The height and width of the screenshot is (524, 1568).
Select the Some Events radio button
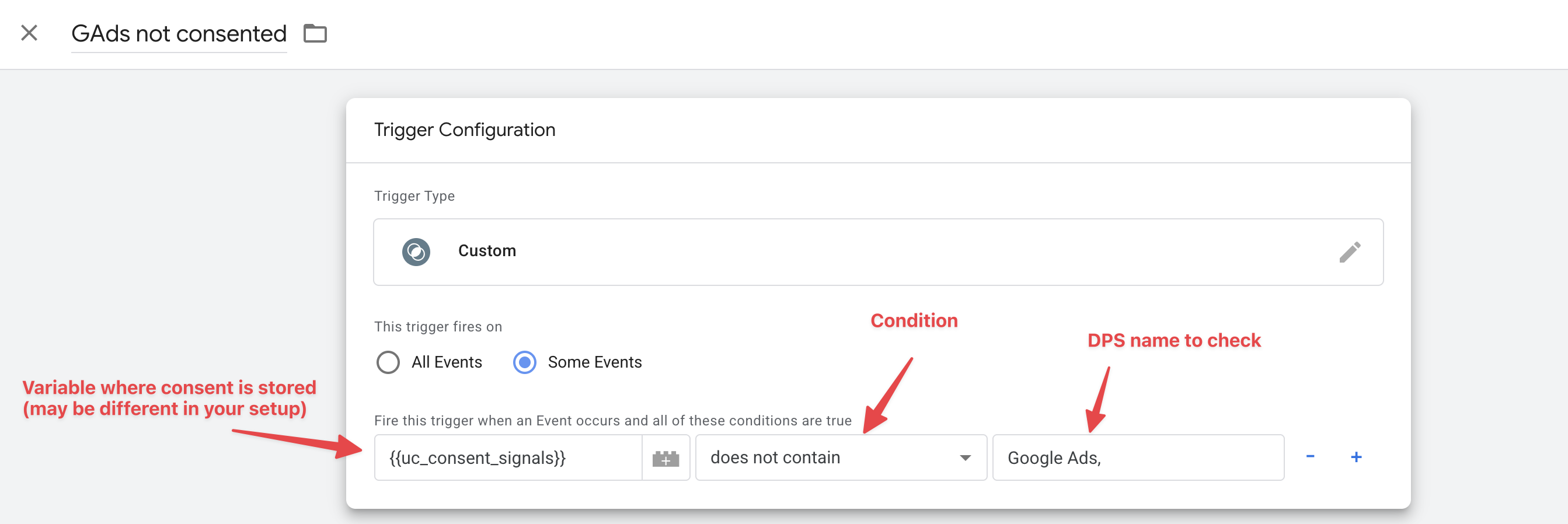coord(524,363)
